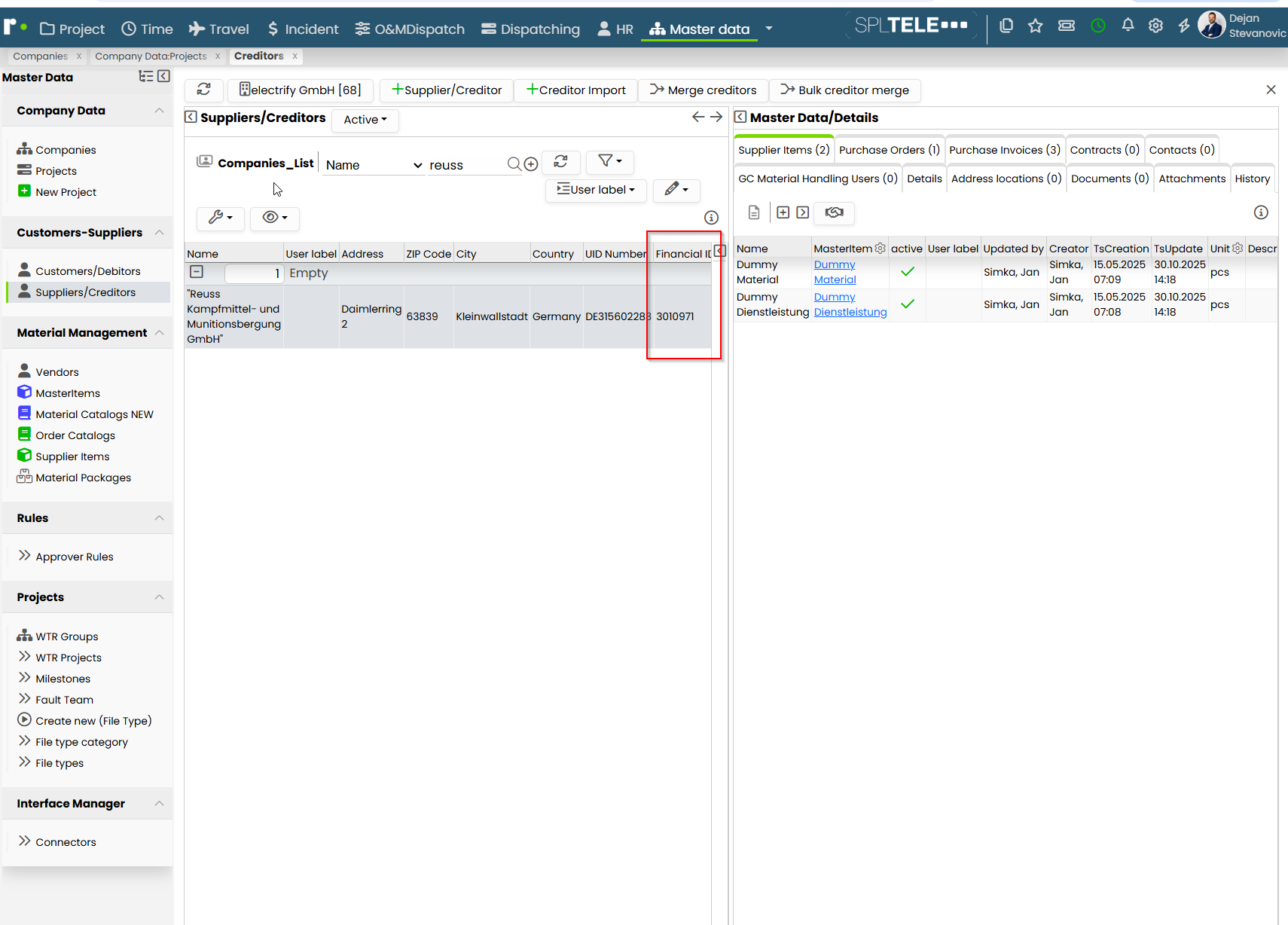Collapse the Suppliers/Creditors panel toggle
Image resolution: width=1288 pixels, height=925 pixels.
[191, 117]
